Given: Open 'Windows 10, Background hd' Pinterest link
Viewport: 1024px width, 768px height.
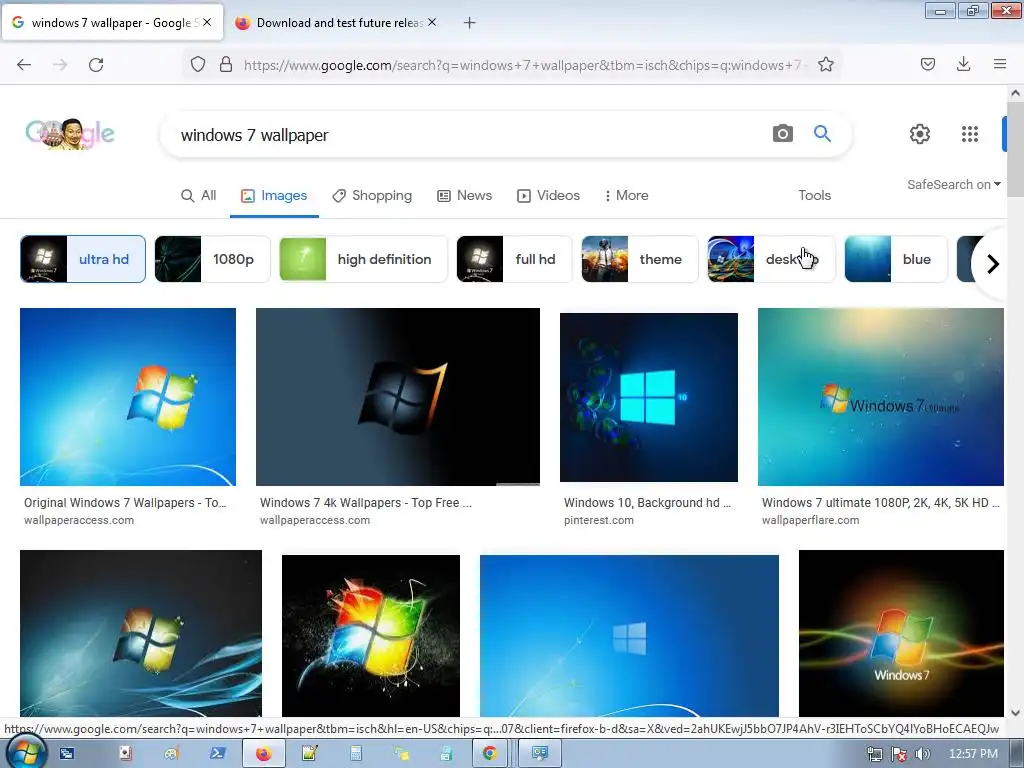Looking at the screenshot, I should pos(647,503).
